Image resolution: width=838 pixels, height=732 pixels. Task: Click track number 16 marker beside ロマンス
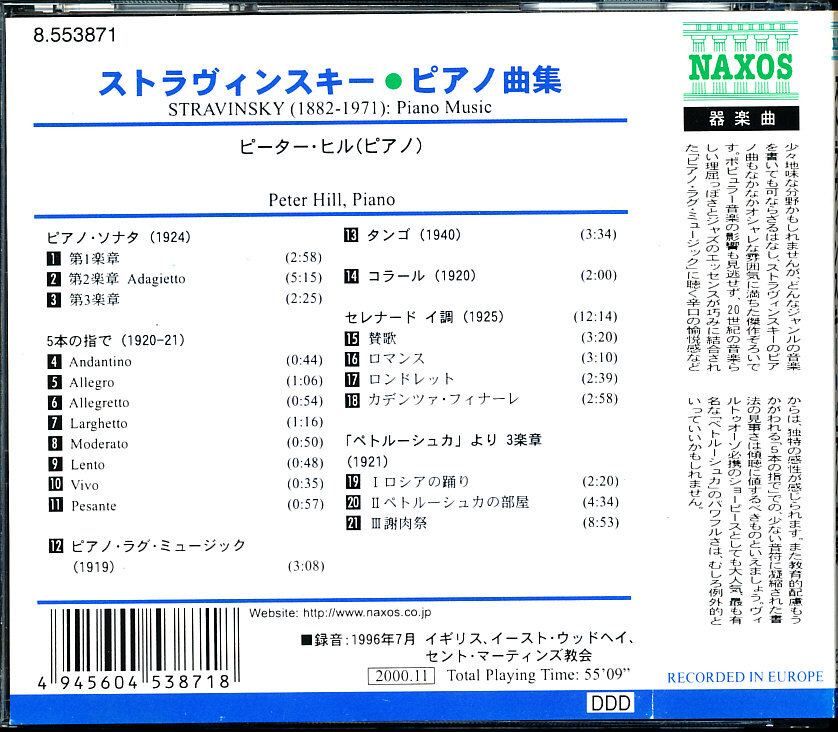click(x=352, y=359)
